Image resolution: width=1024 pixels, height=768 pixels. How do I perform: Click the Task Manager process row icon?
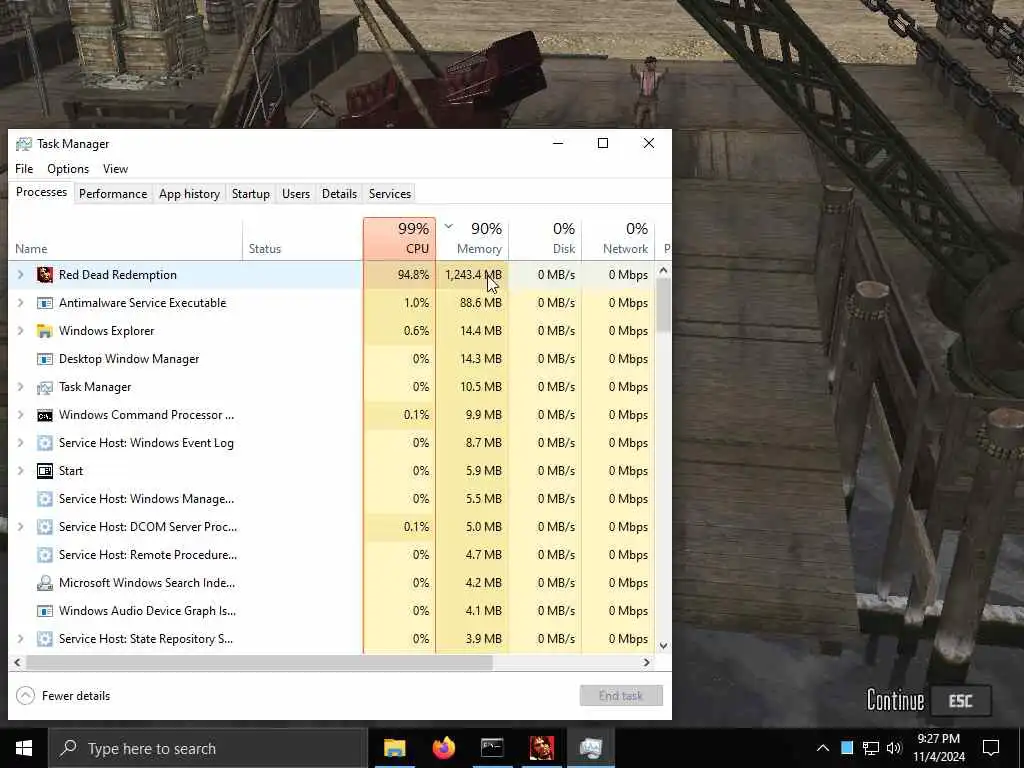(44, 387)
